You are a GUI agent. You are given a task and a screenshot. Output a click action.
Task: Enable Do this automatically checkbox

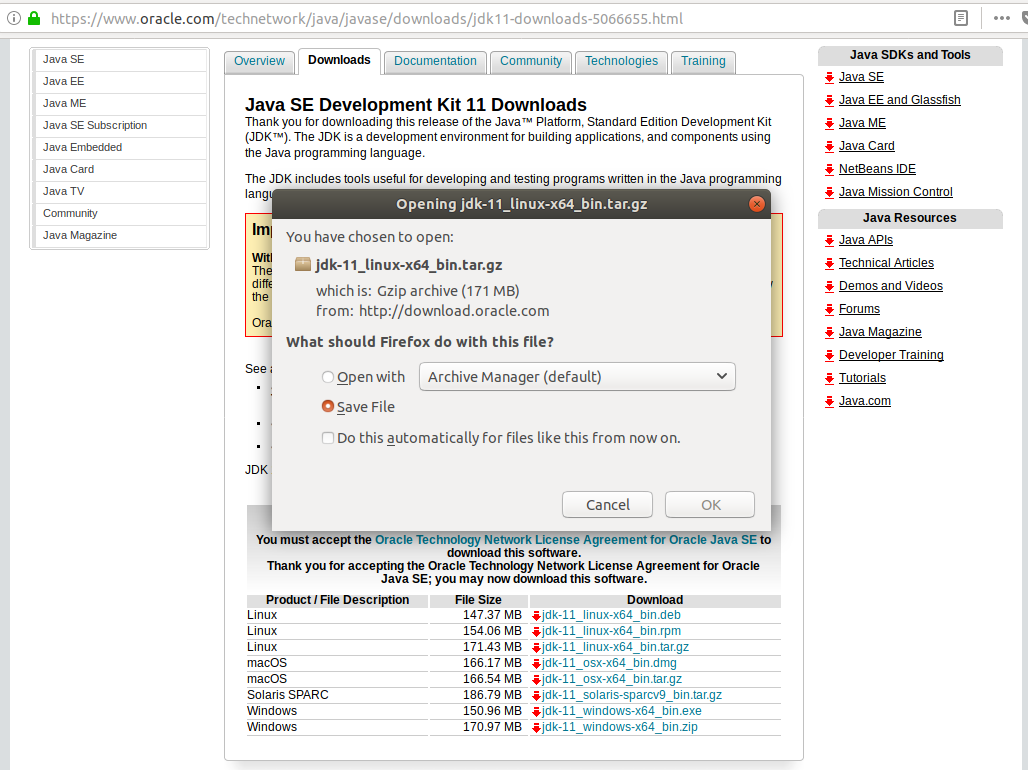(x=328, y=437)
